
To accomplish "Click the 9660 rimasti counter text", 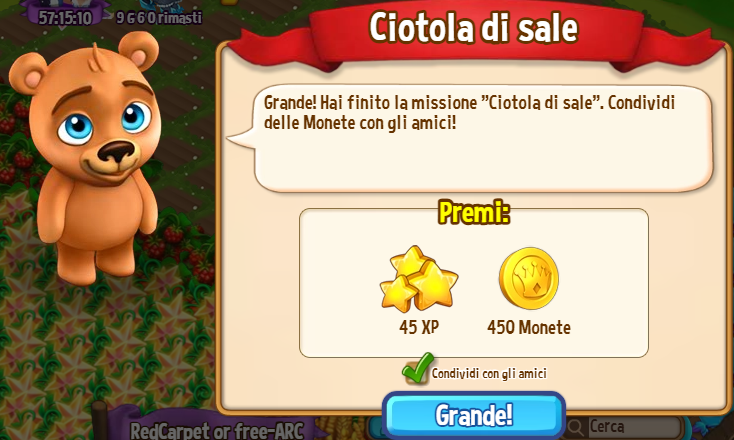I will pyautogui.click(x=159, y=18).
